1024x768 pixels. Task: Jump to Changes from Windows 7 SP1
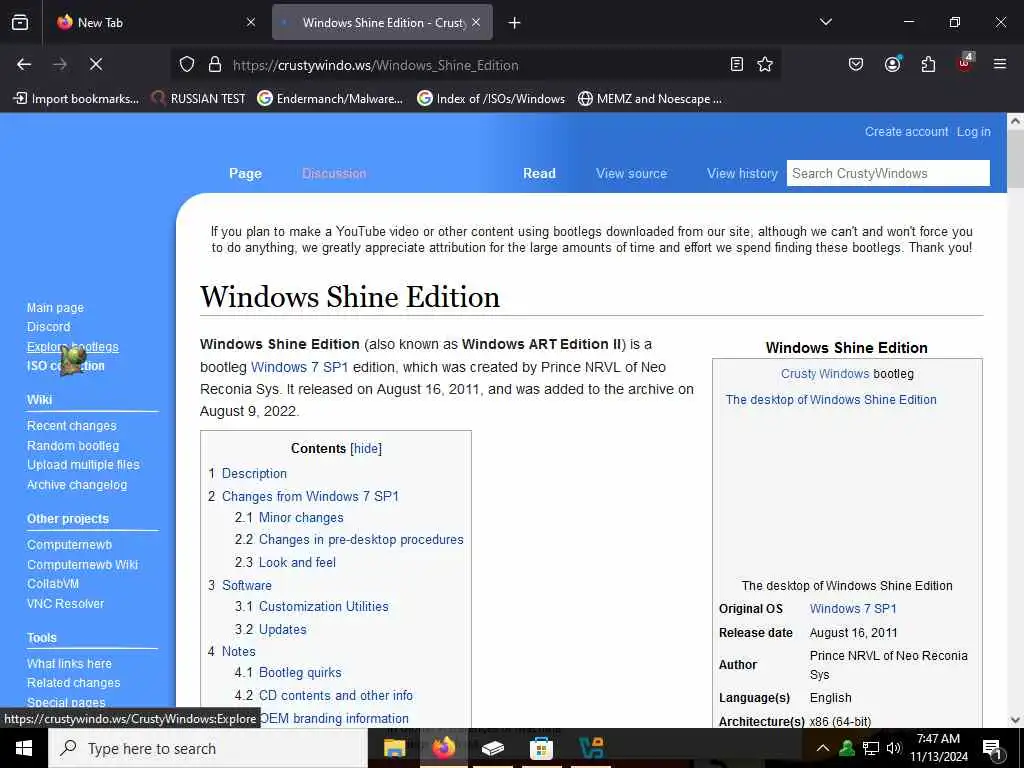[x=310, y=496]
